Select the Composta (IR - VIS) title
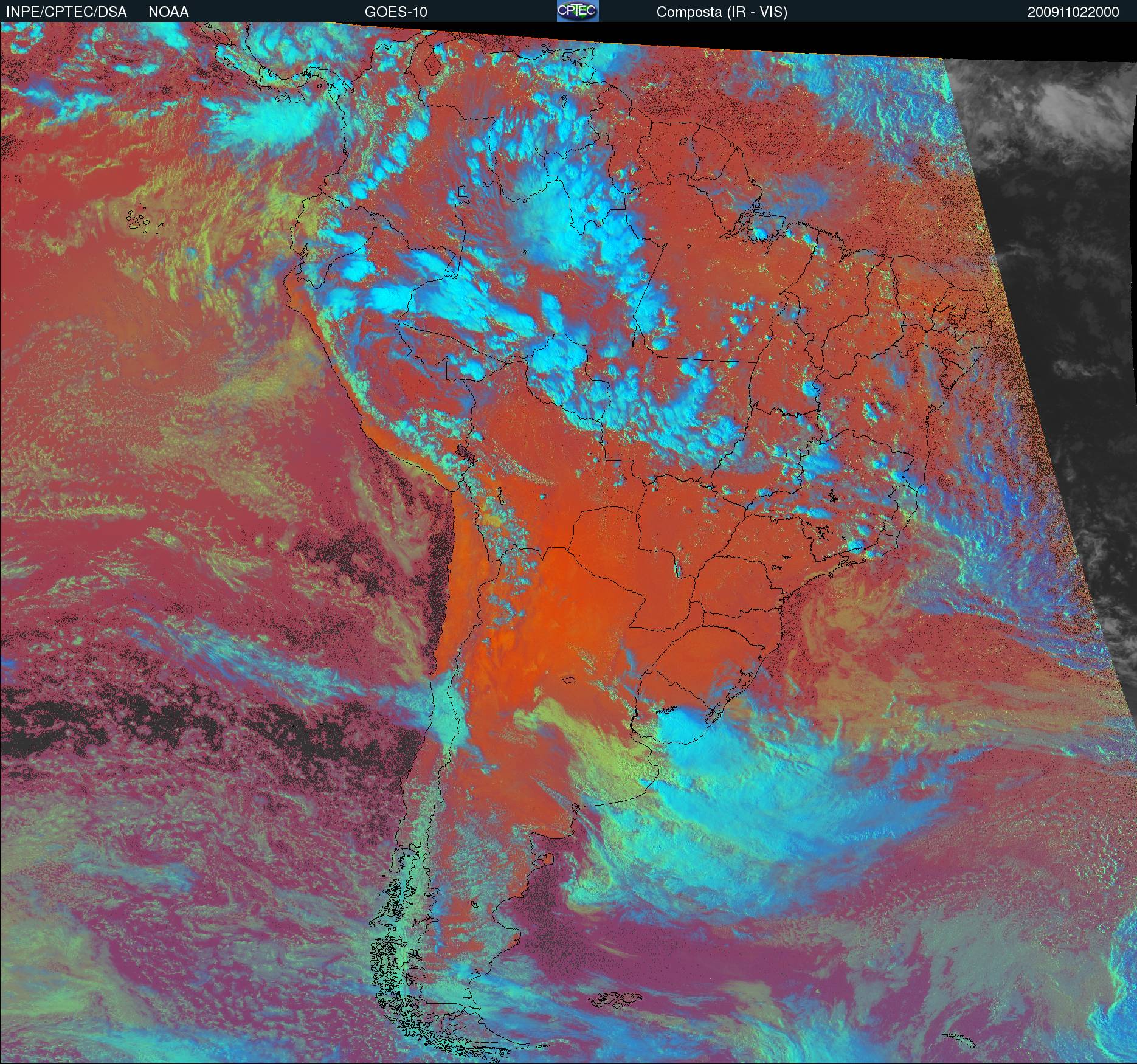1137x1064 pixels. 722,12
